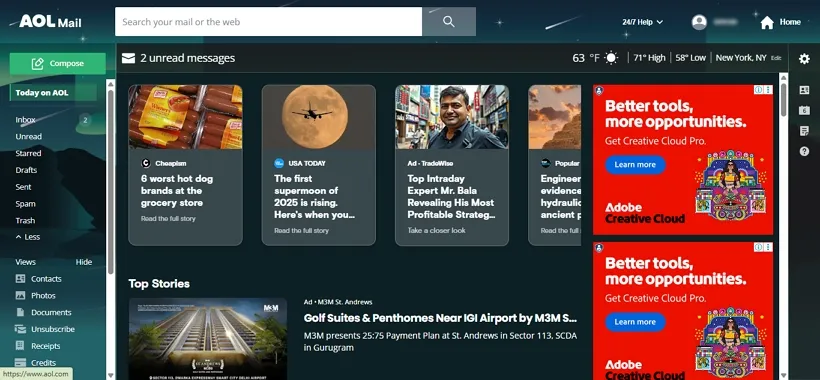Open the Unsubscribe view label
The width and height of the screenshot is (820, 380).
pos(53,329)
